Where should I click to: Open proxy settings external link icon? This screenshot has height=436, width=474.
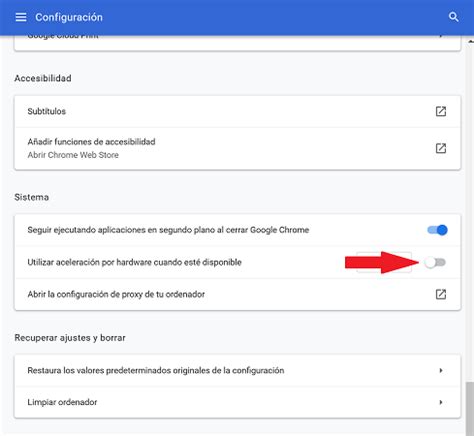click(441, 294)
